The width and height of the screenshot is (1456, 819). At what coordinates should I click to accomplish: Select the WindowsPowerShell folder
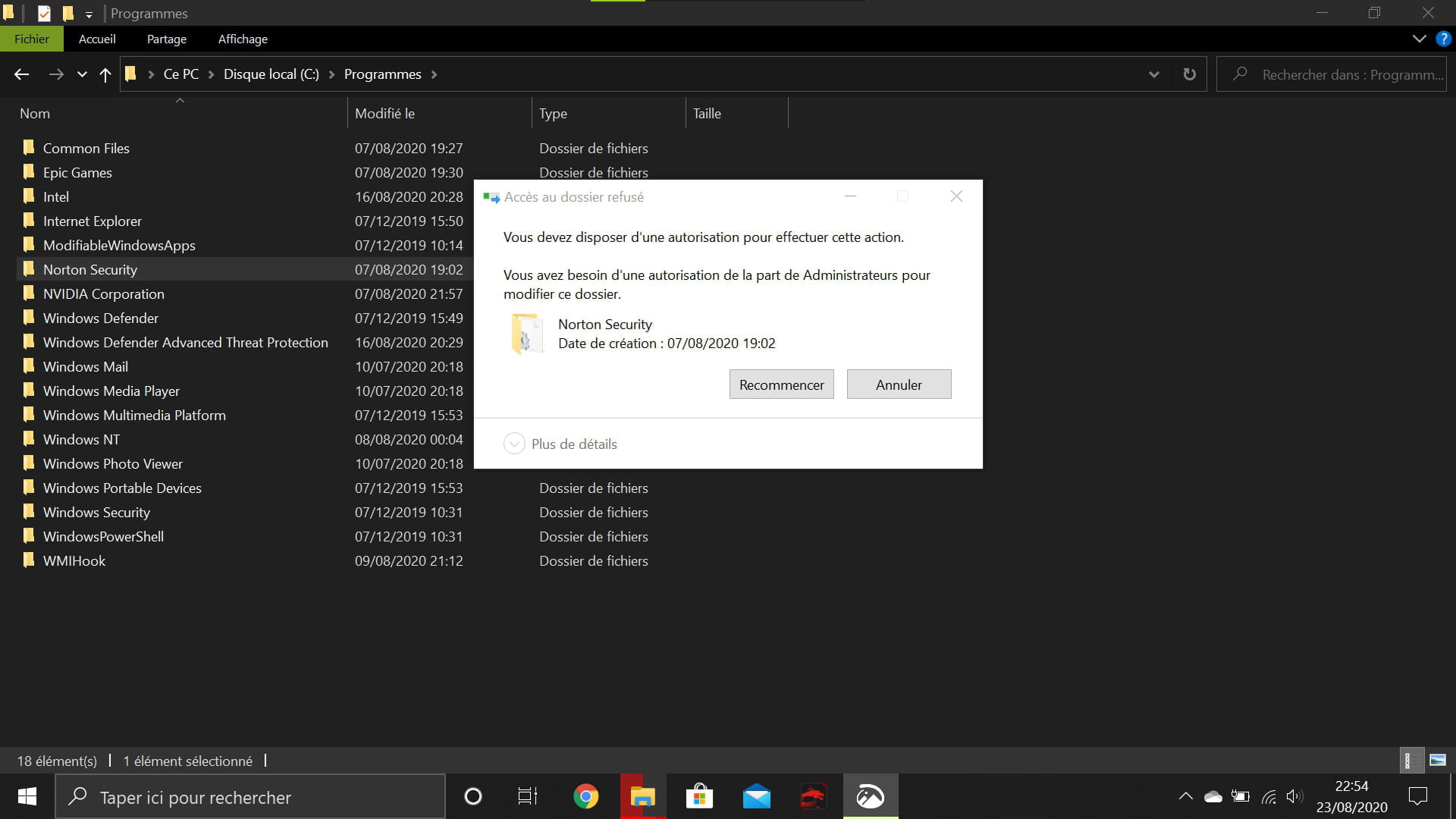point(103,536)
